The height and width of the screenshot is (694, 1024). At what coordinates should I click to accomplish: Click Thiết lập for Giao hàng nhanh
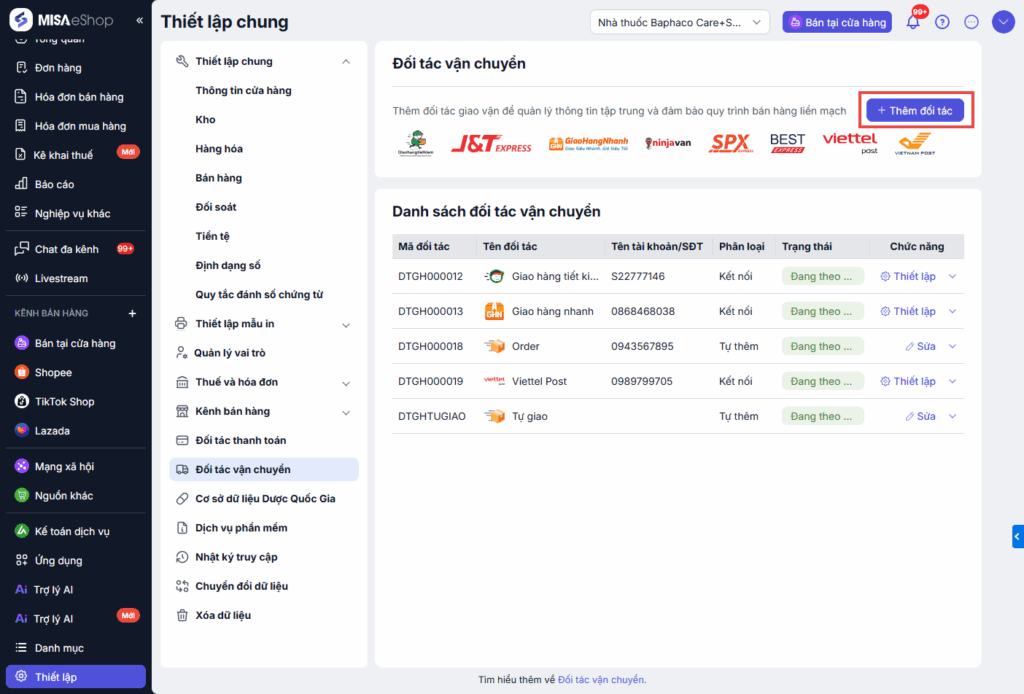click(908, 311)
